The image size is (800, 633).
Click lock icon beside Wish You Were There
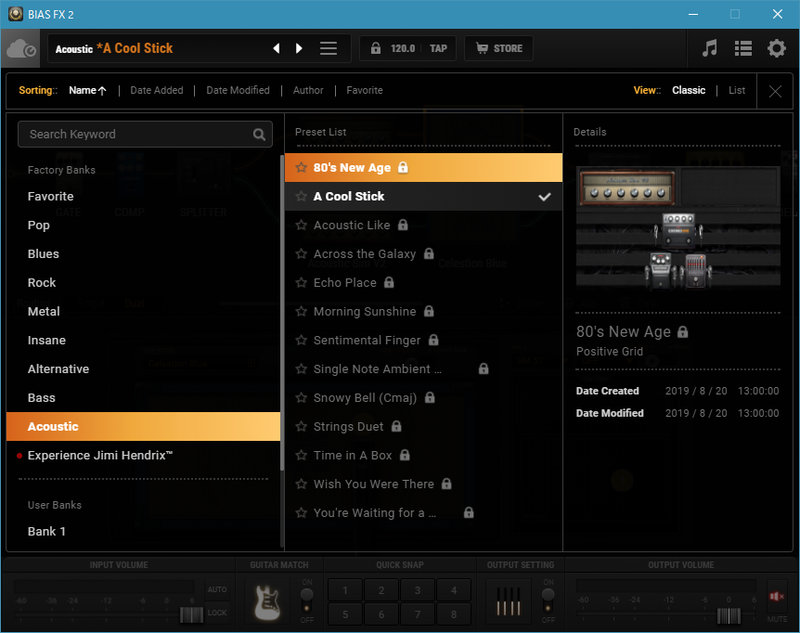click(x=446, y=484)
